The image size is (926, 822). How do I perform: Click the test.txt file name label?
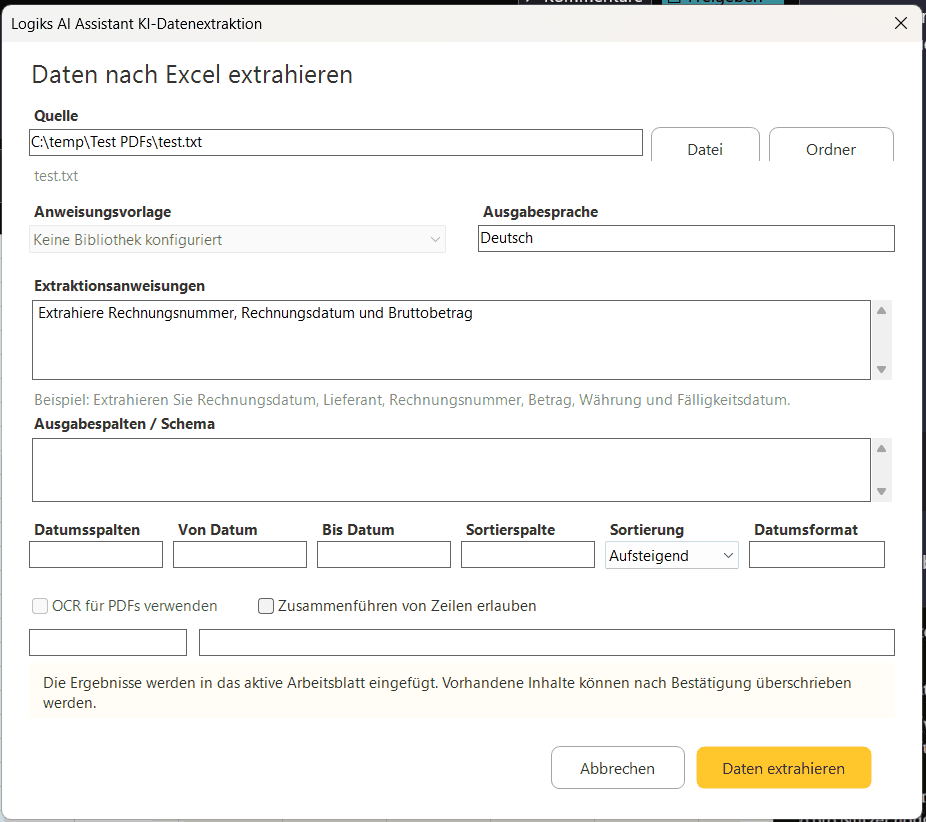(x=56, y=176)
